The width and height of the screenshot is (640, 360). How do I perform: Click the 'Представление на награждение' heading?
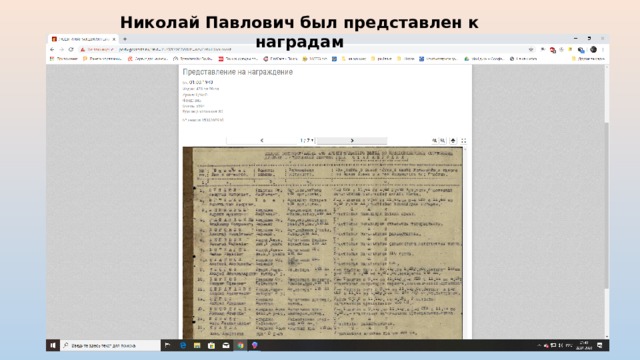(238, 72)
